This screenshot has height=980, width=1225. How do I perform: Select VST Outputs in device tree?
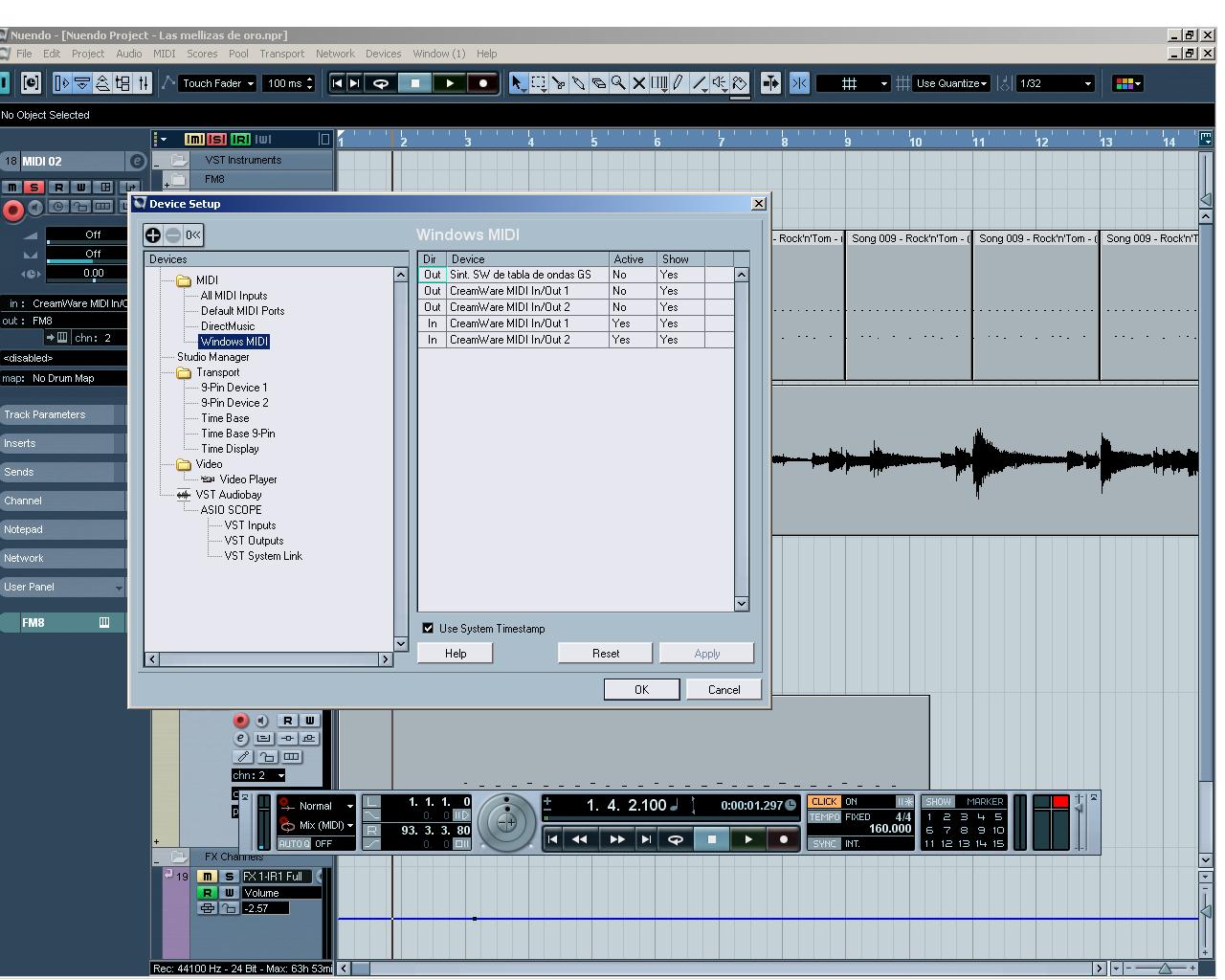(254, 540)
